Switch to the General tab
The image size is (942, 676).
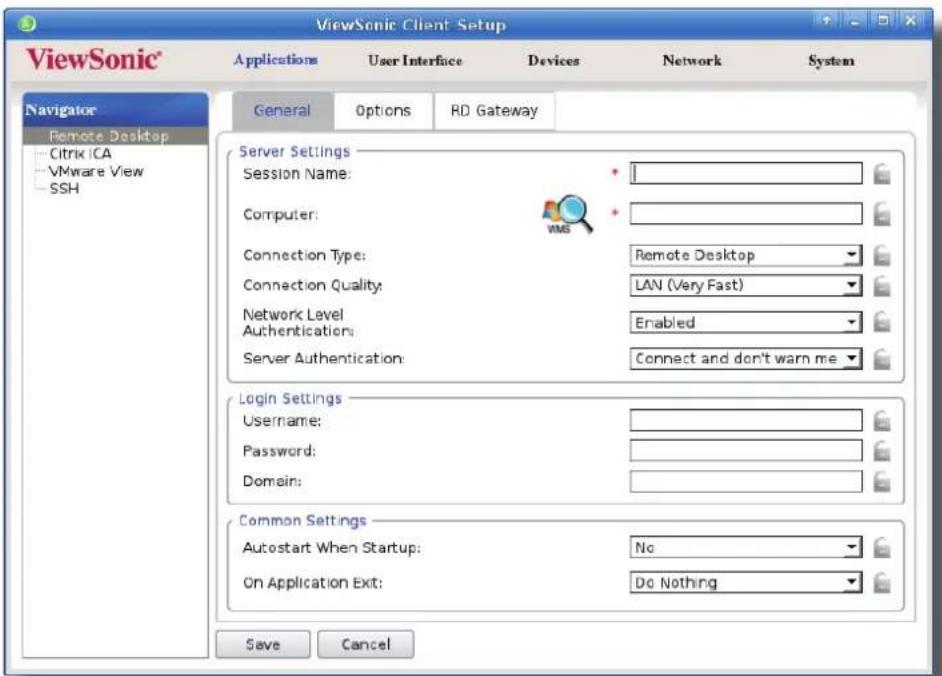point(283,111)
